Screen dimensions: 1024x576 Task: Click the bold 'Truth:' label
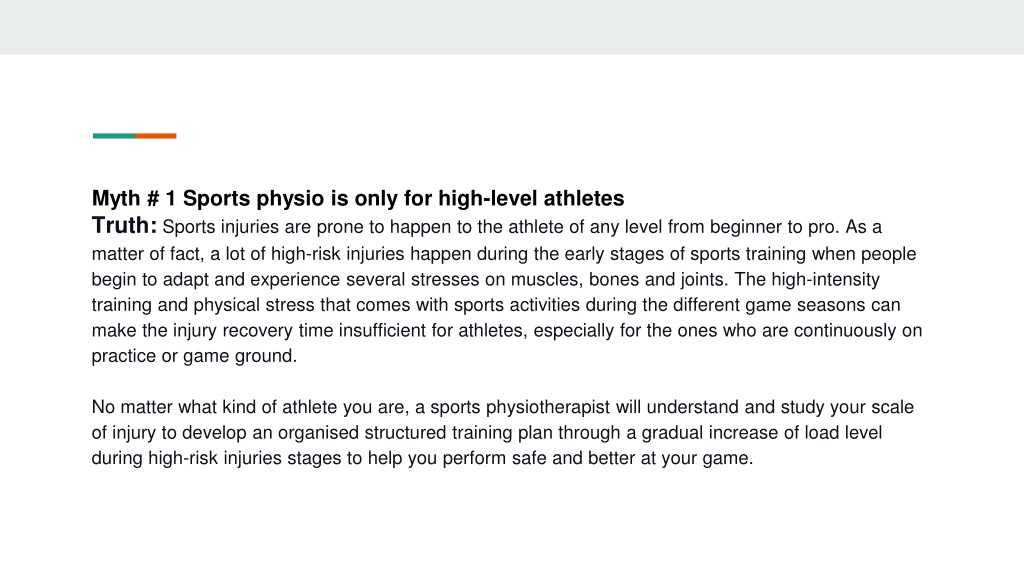click(x=124, y=225)
